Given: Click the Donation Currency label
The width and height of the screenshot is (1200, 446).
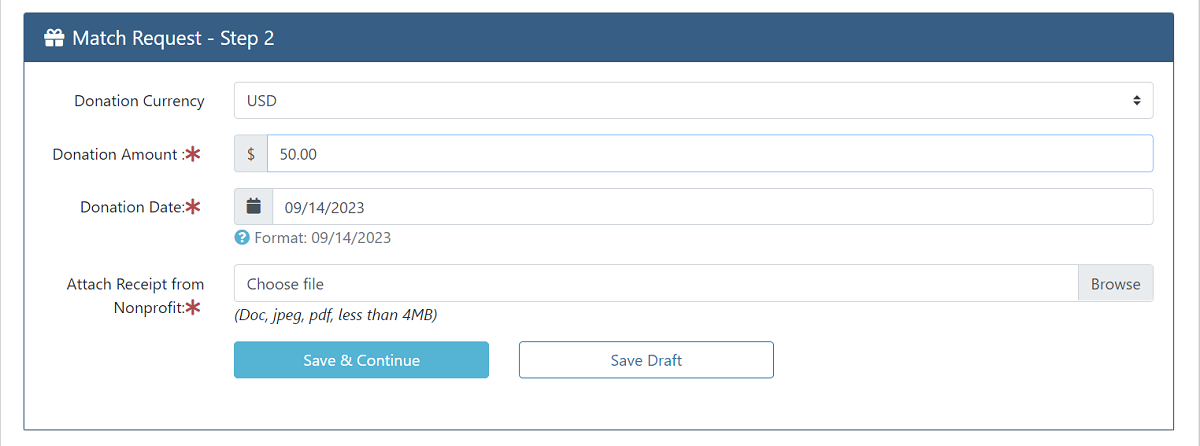Looking at the screenshot, I should tap(139, 101).
